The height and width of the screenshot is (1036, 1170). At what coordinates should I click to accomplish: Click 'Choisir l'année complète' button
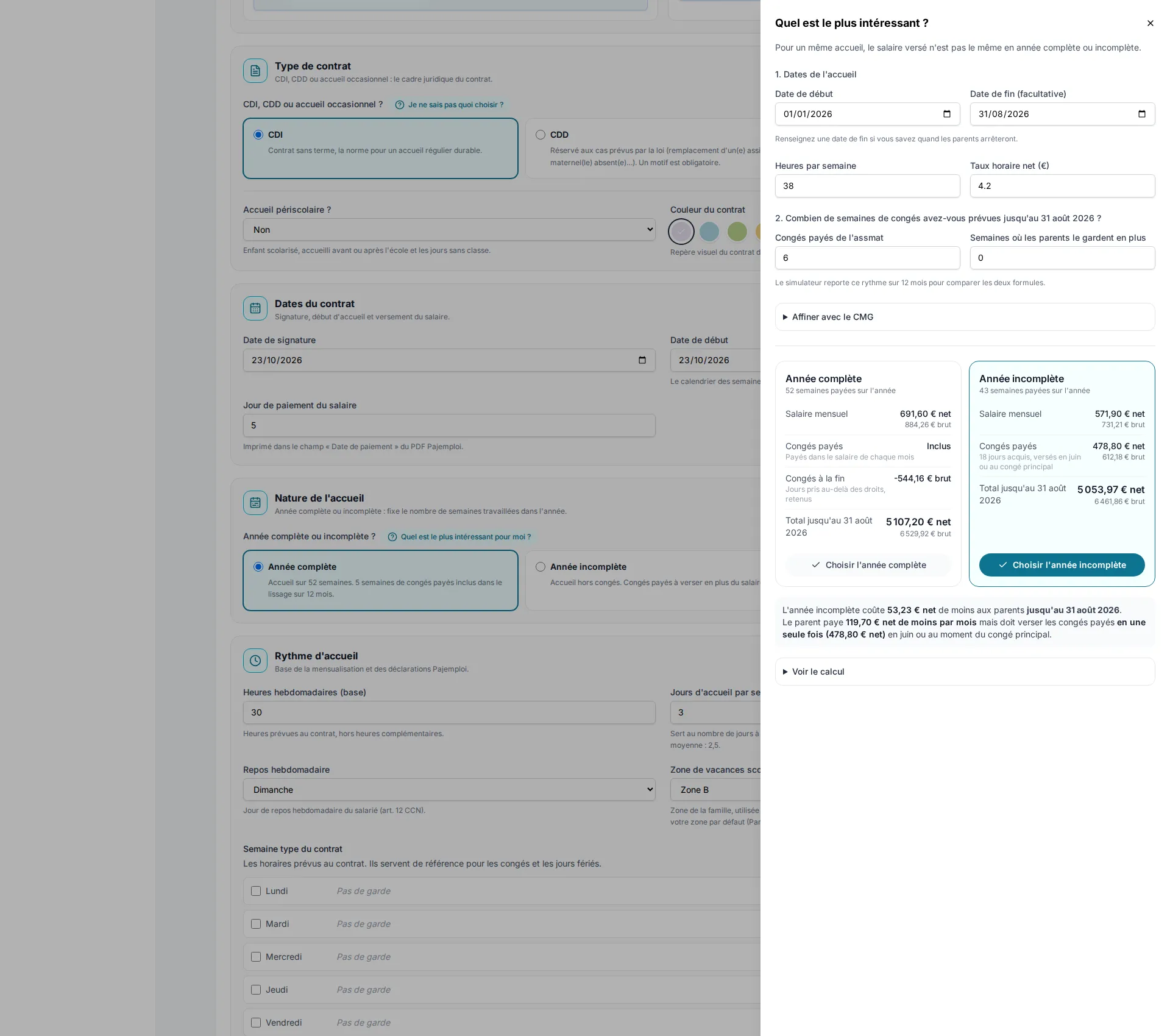pos(868,565)
